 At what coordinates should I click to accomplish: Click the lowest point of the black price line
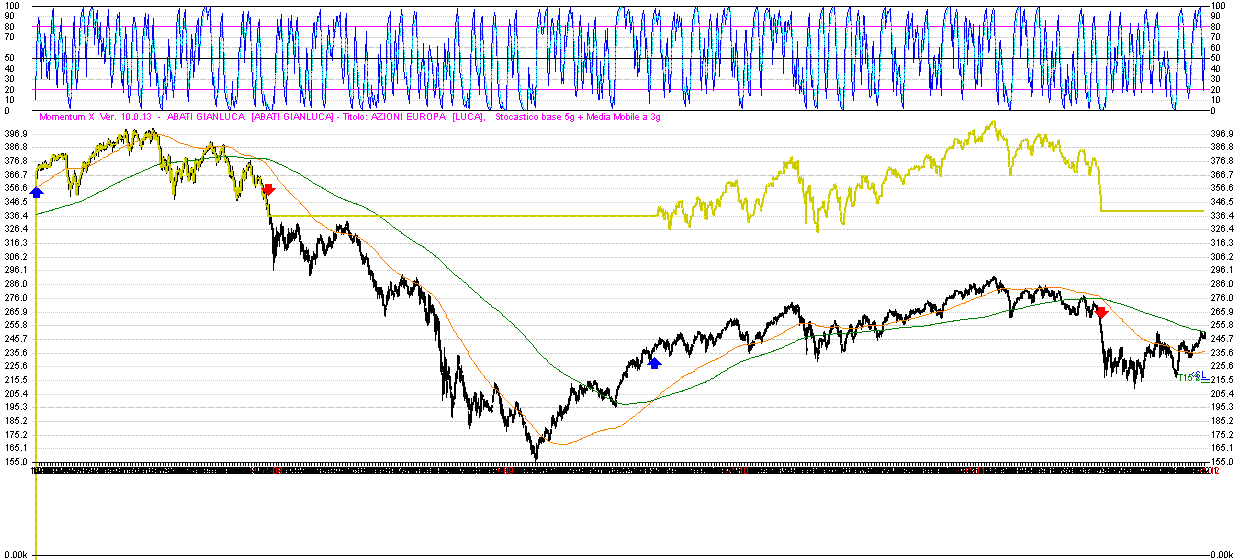[x=535, y=458]
